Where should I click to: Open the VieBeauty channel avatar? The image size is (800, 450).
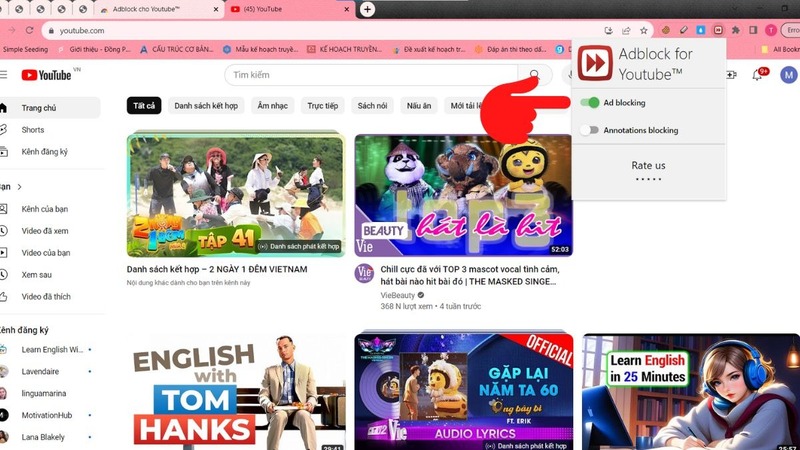point(364,273)
